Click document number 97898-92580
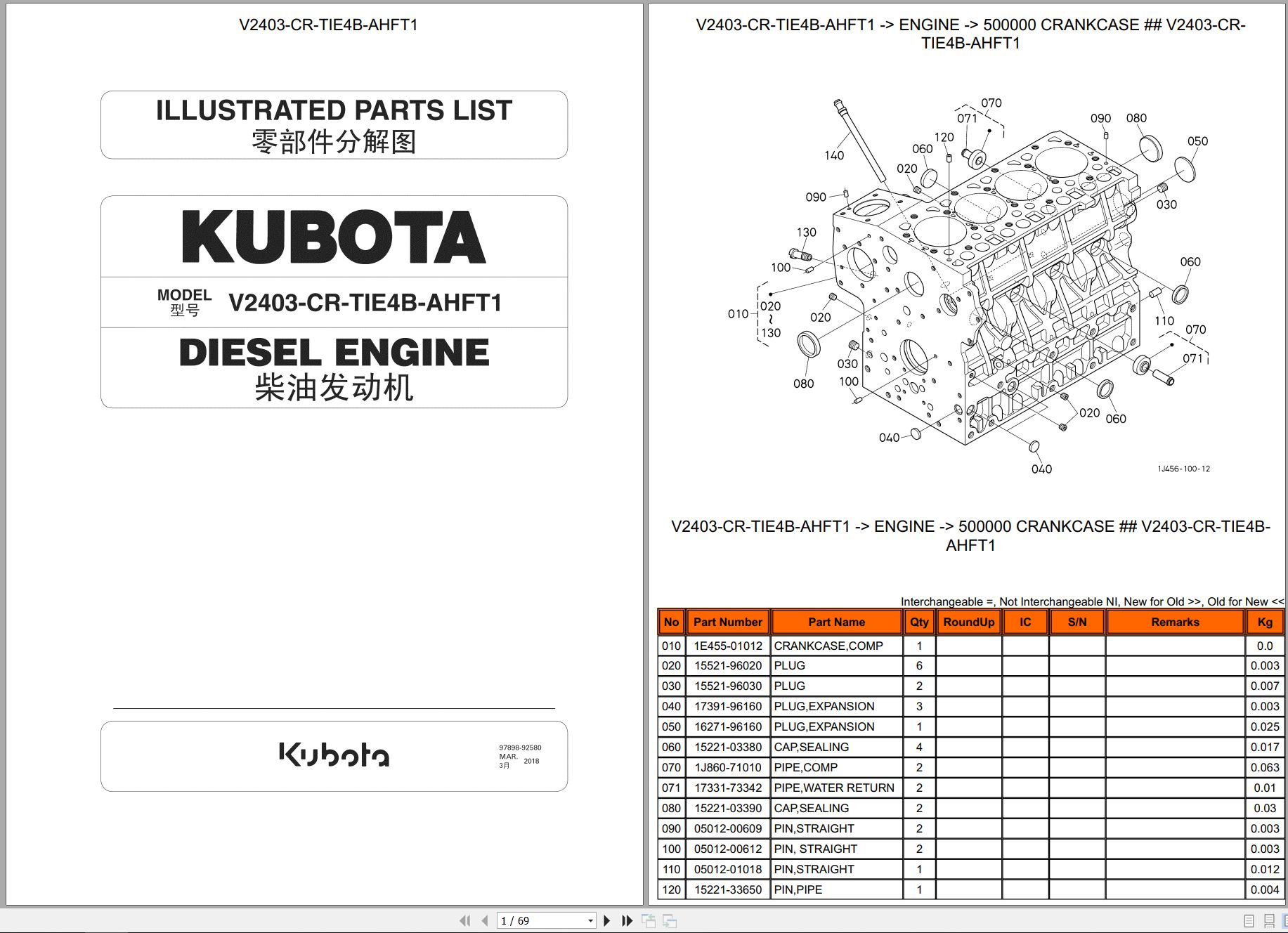 click(x=520, y=748)
